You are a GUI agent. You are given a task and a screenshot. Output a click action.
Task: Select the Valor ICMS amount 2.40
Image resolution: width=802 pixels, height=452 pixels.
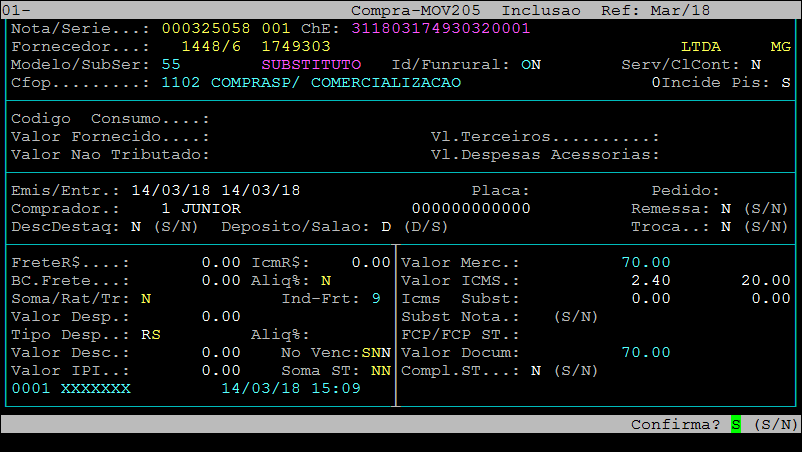coord(651,280)
